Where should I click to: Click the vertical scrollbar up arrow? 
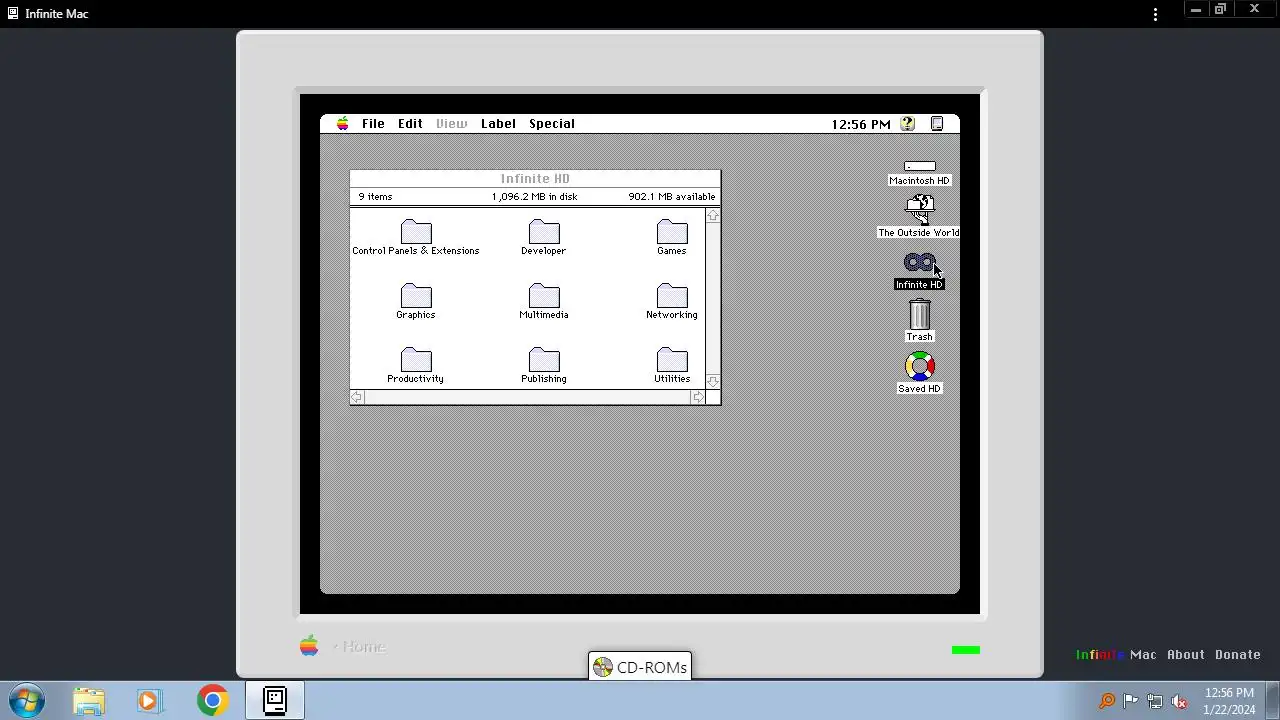[x=713, y=216]
